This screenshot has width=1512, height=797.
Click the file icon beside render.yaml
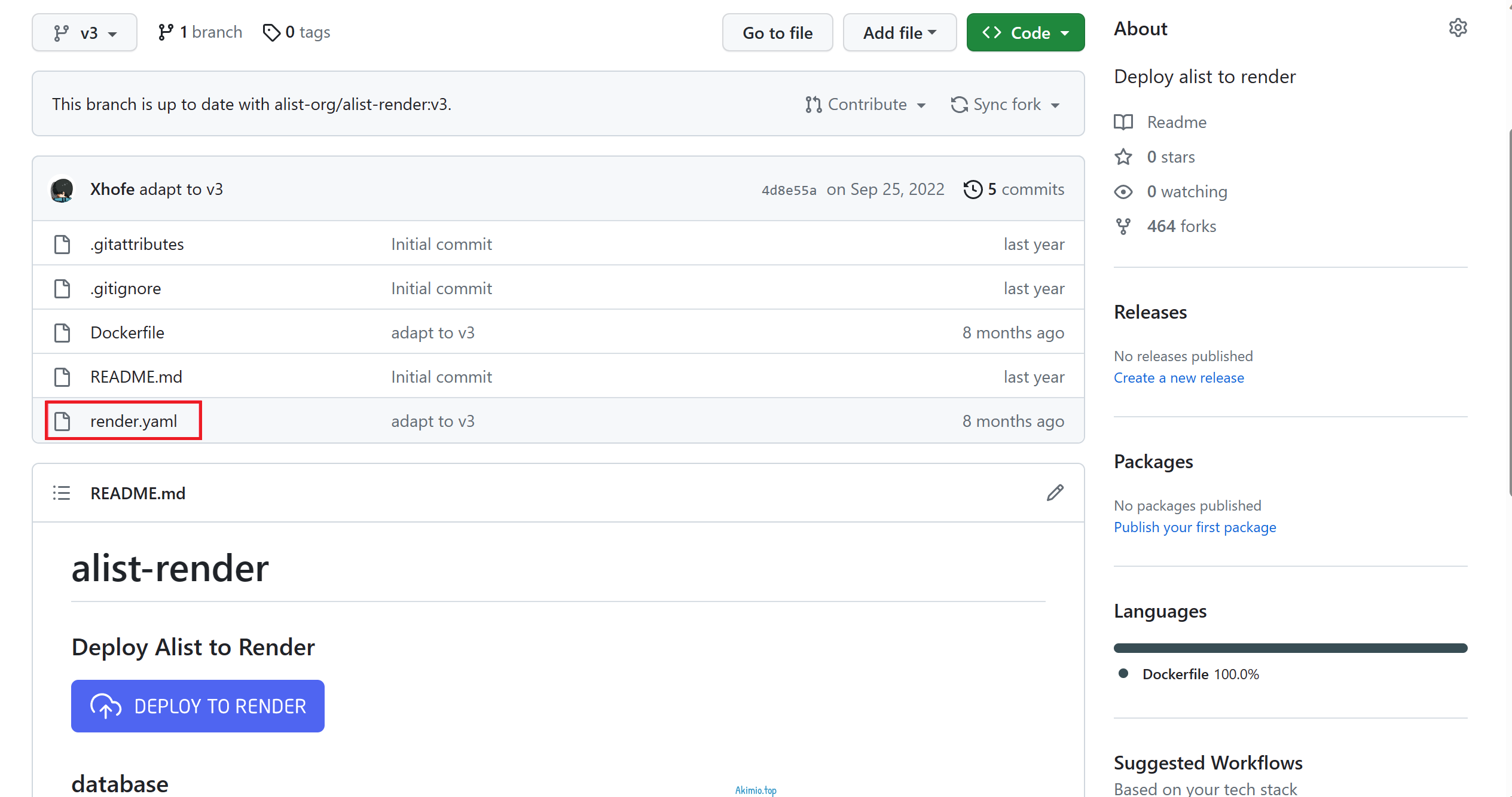62,422
